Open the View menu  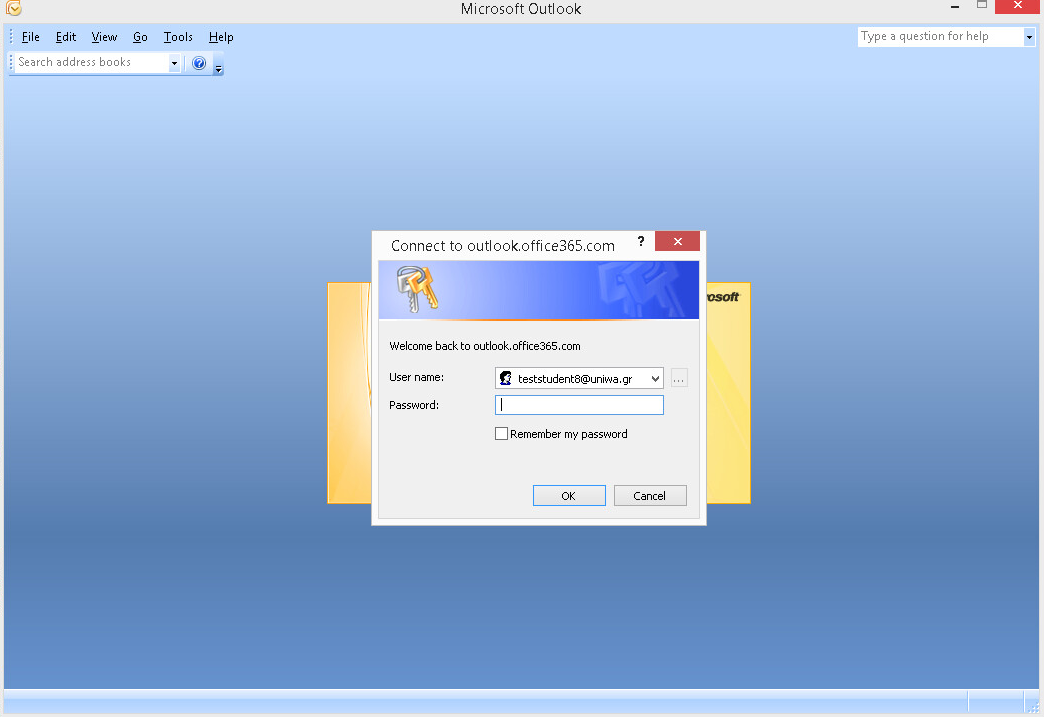click(x=104, y=37)
